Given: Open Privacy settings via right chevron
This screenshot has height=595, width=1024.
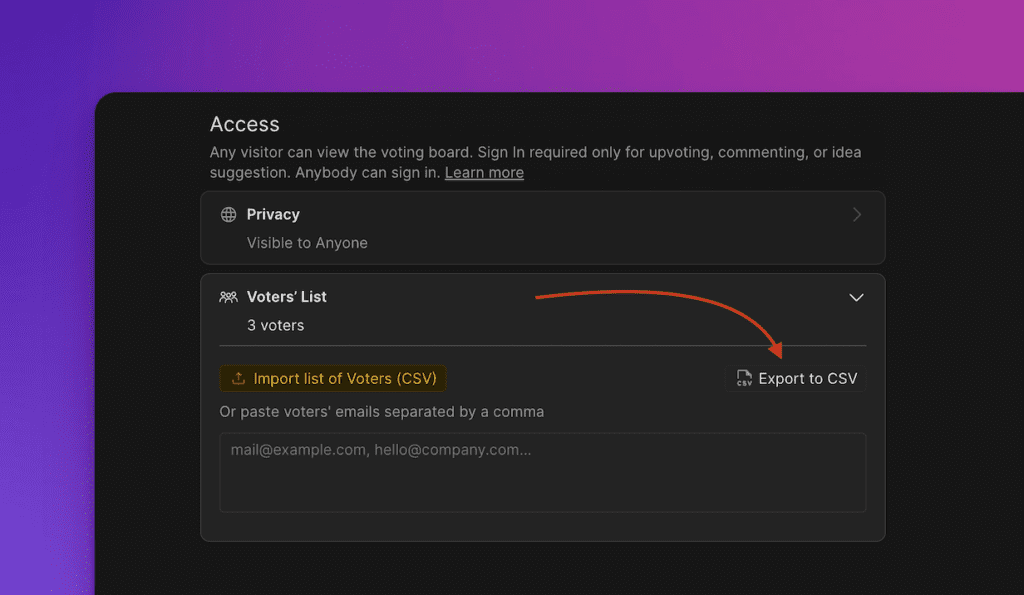Looking at the screenshot, I should coord(856,214).
